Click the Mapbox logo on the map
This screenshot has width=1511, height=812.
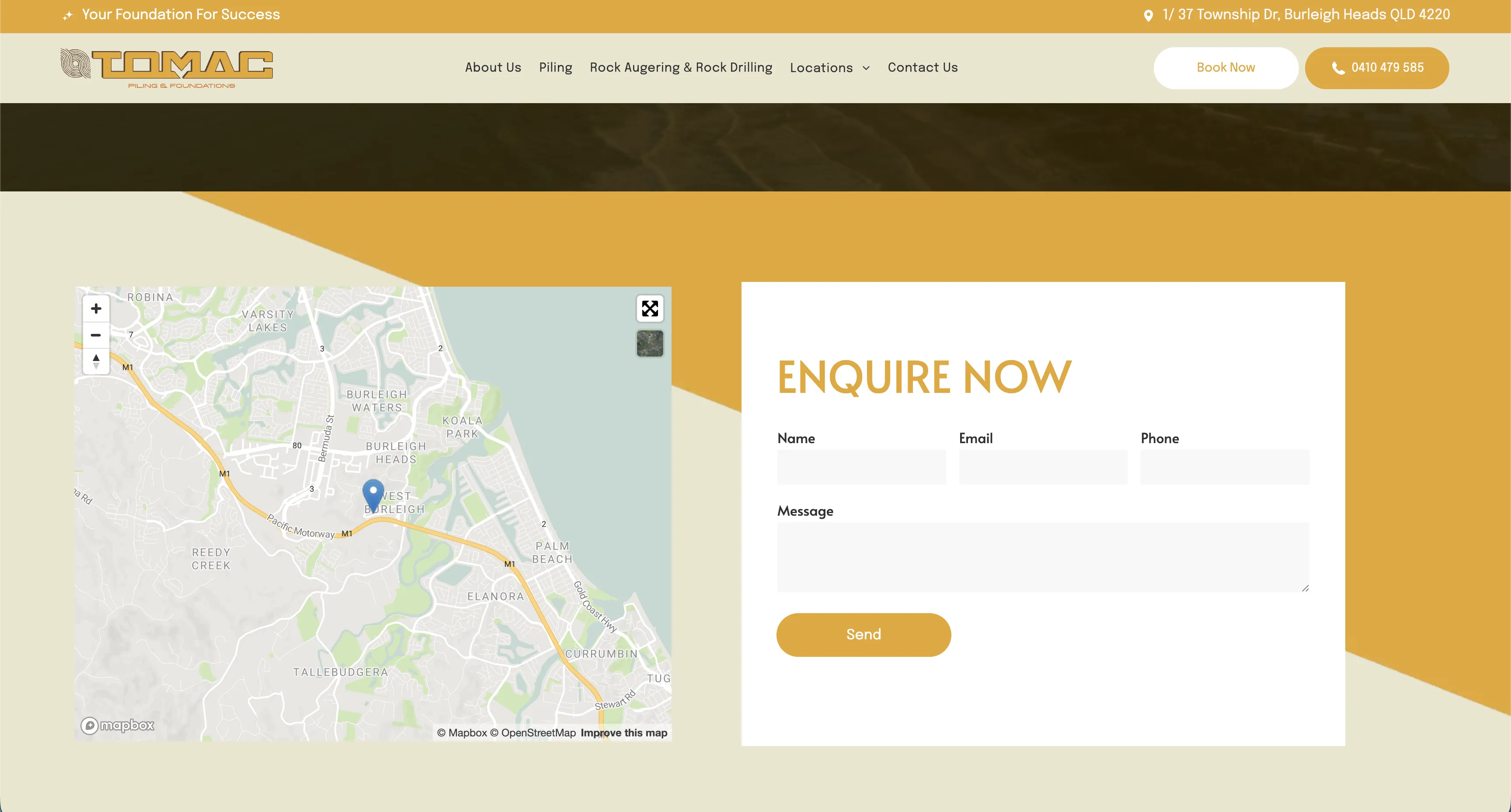[118, 725]
